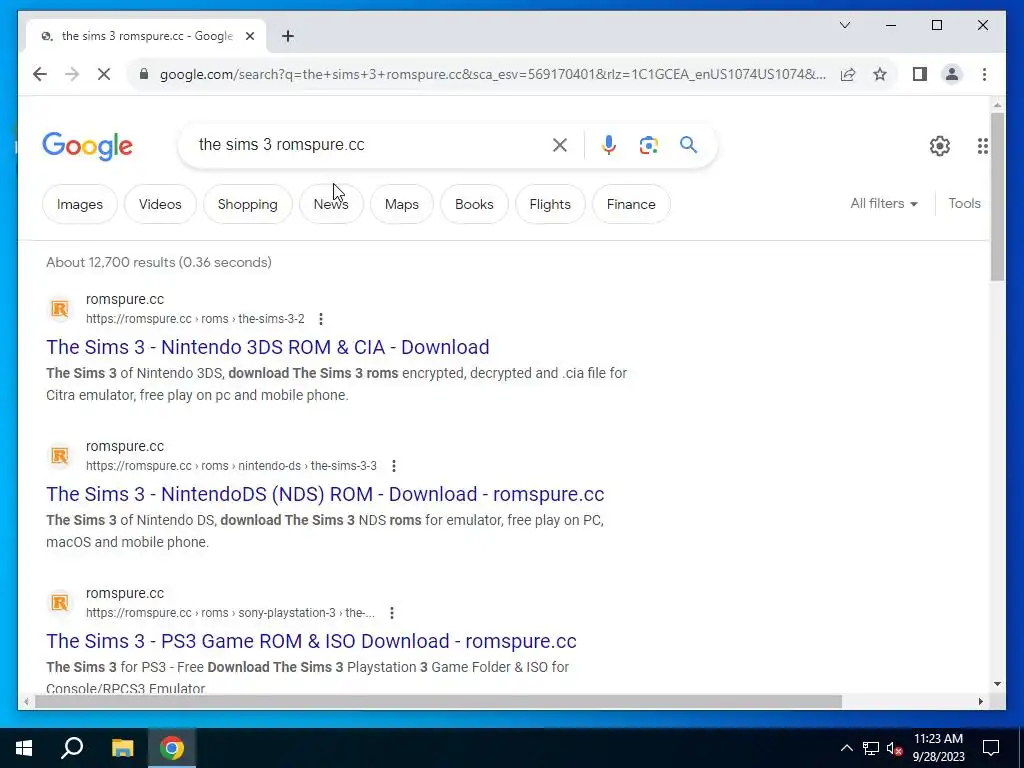Click romspure.cc favicon of NDS result
This screenshot has width=1024, height=768.
pyautogui.click(x=60, y=455)
